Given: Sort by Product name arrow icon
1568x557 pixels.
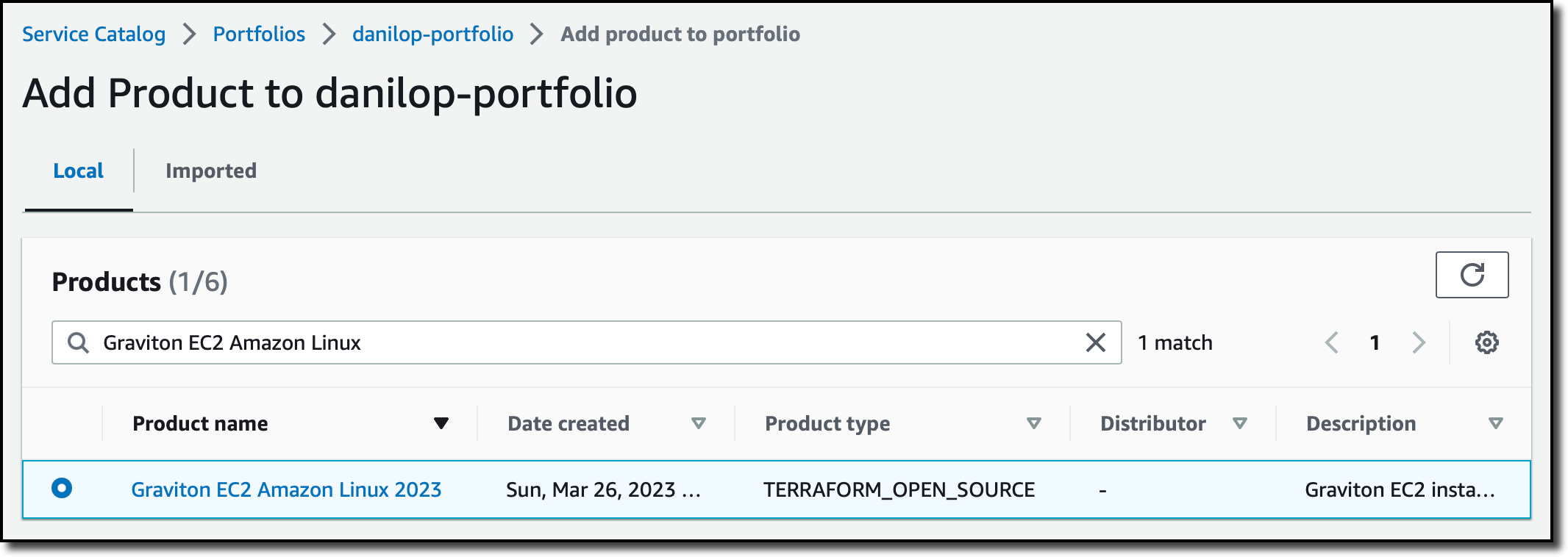Looking at the screenshot, I should click(441, 423).
